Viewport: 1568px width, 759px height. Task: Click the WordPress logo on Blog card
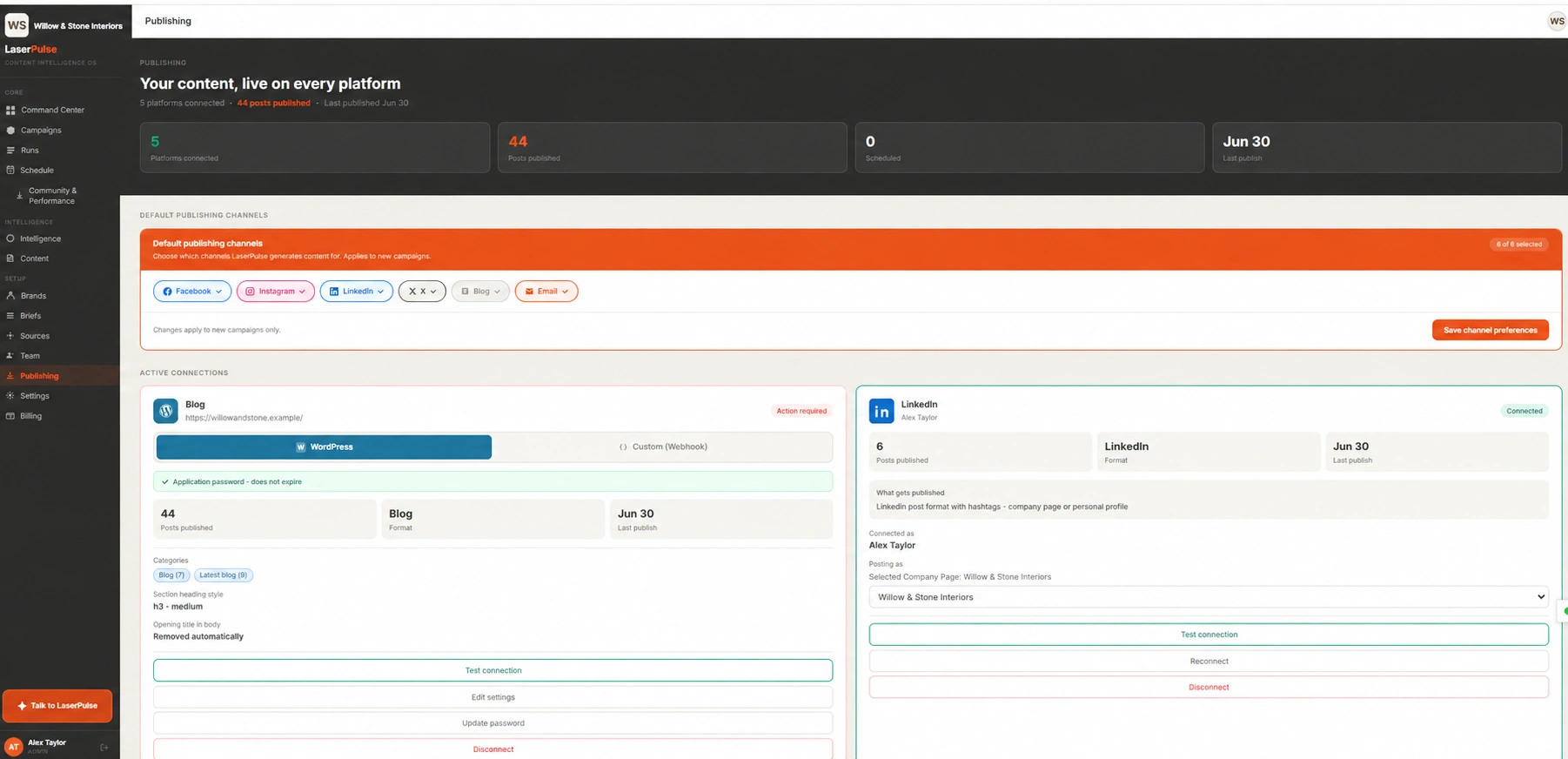[165, 411]
